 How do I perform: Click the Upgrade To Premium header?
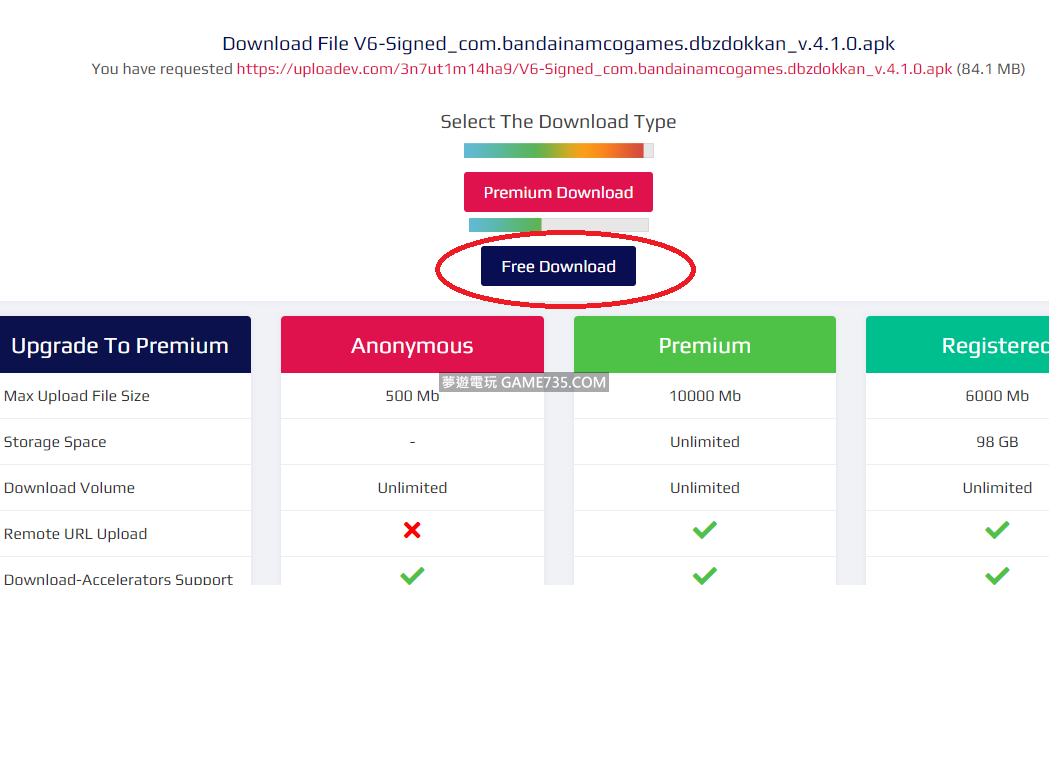[120, 346]
